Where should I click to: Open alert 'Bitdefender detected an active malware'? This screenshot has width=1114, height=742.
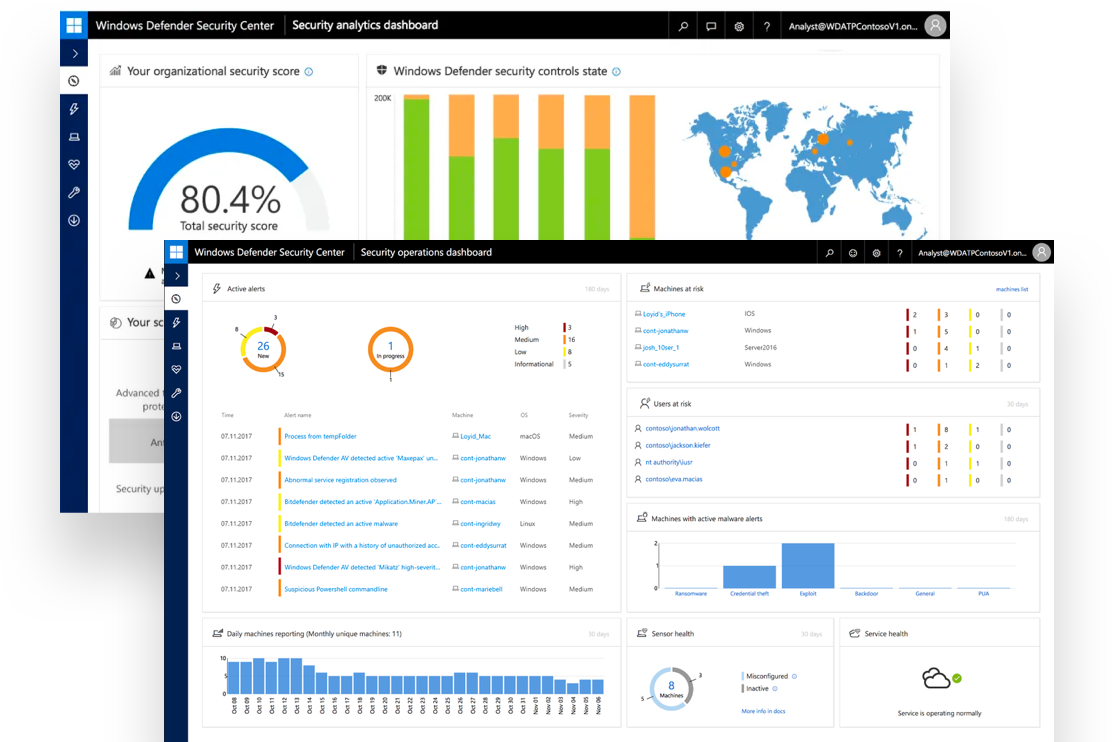(341, 524)
